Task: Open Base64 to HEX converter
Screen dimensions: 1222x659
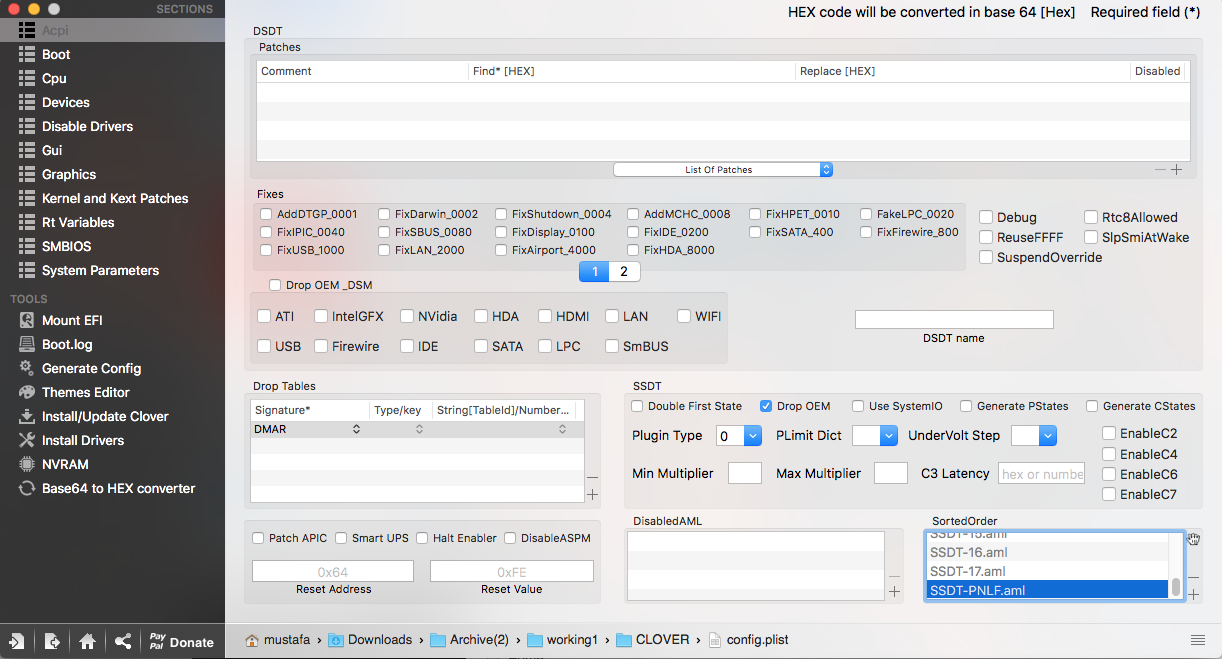Action: pos(118,488)
